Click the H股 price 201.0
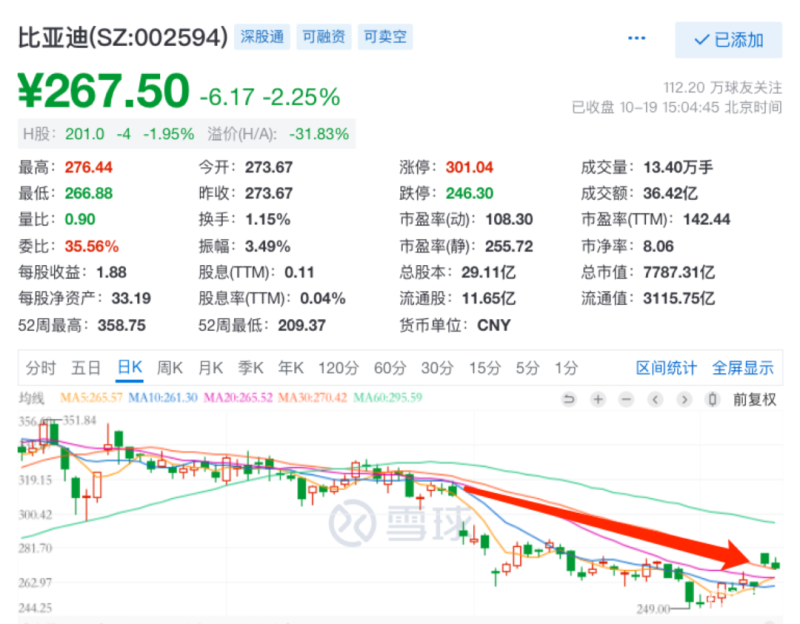 [x=85, y=134]
